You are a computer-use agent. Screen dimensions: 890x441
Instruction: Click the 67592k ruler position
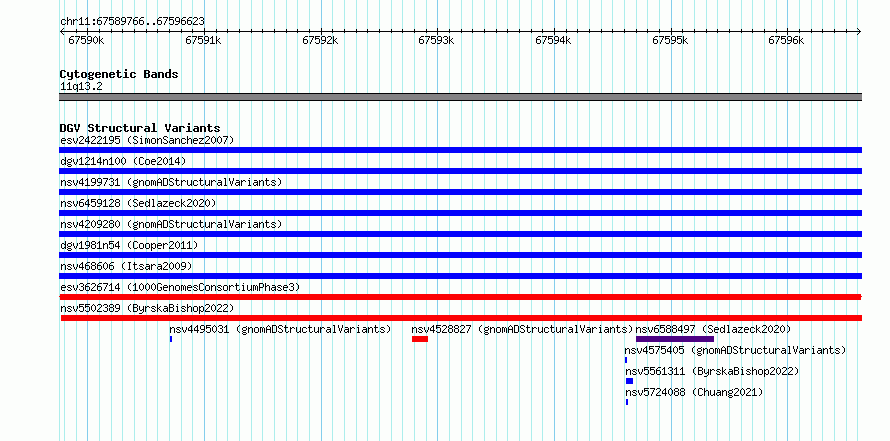click(320, 40)
